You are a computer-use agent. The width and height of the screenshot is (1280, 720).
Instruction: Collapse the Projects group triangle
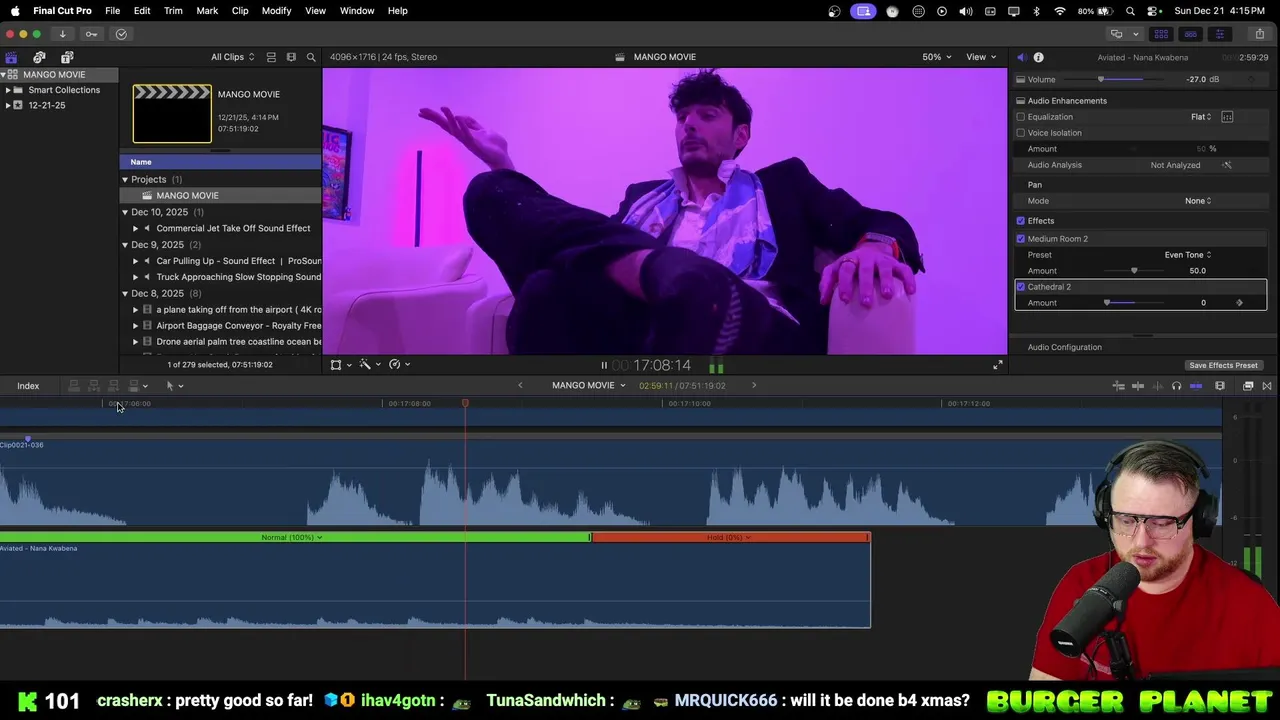pyautogui.click(x=125, y=180)
